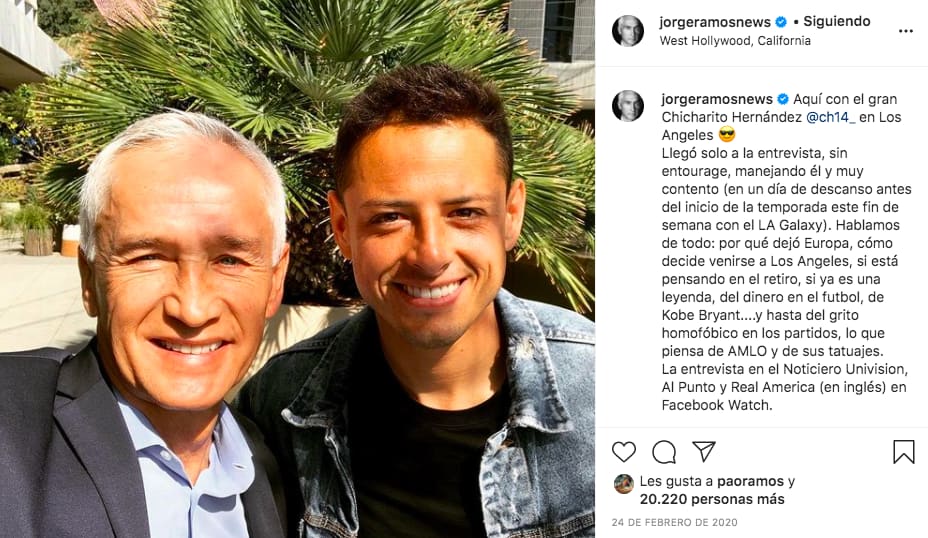
Task: Like the post with the heart icon
Action: click(624, 452)
